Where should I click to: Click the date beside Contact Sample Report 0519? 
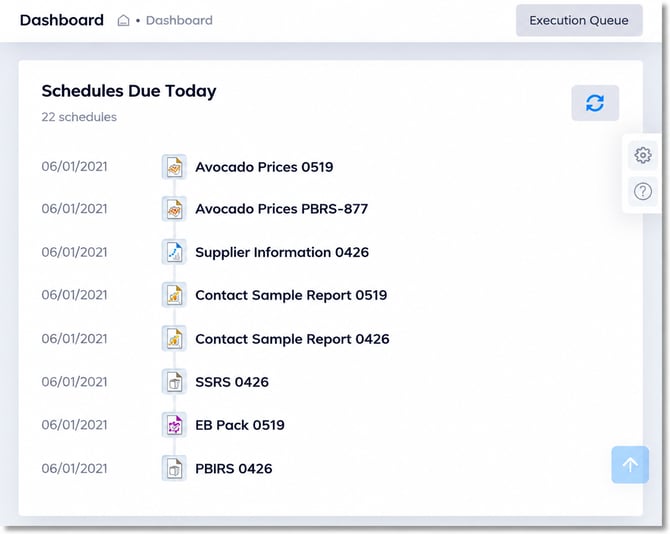[x=74, y=295]
